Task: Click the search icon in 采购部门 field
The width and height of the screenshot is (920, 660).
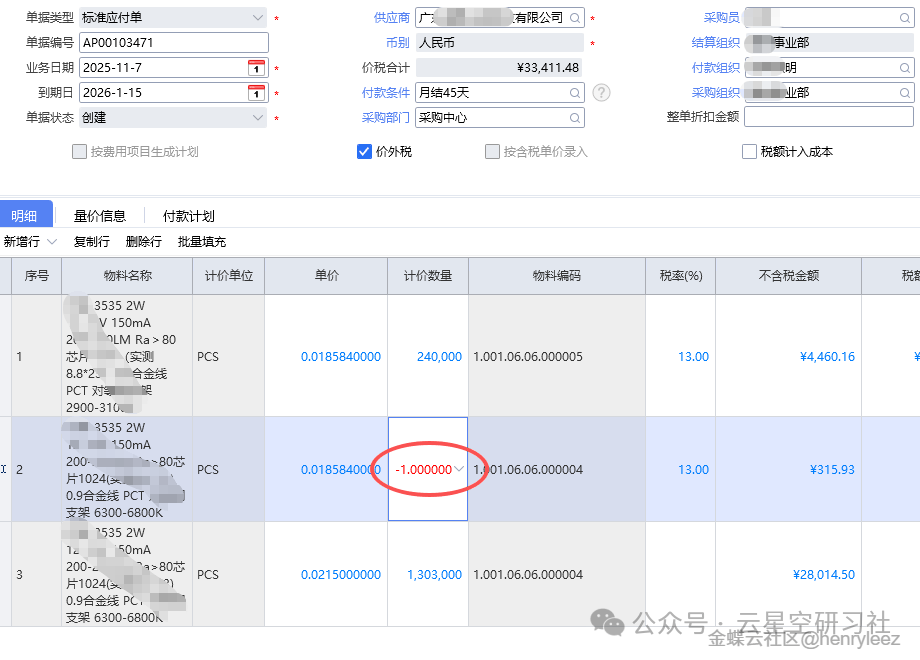Action: tap(575, 118)
